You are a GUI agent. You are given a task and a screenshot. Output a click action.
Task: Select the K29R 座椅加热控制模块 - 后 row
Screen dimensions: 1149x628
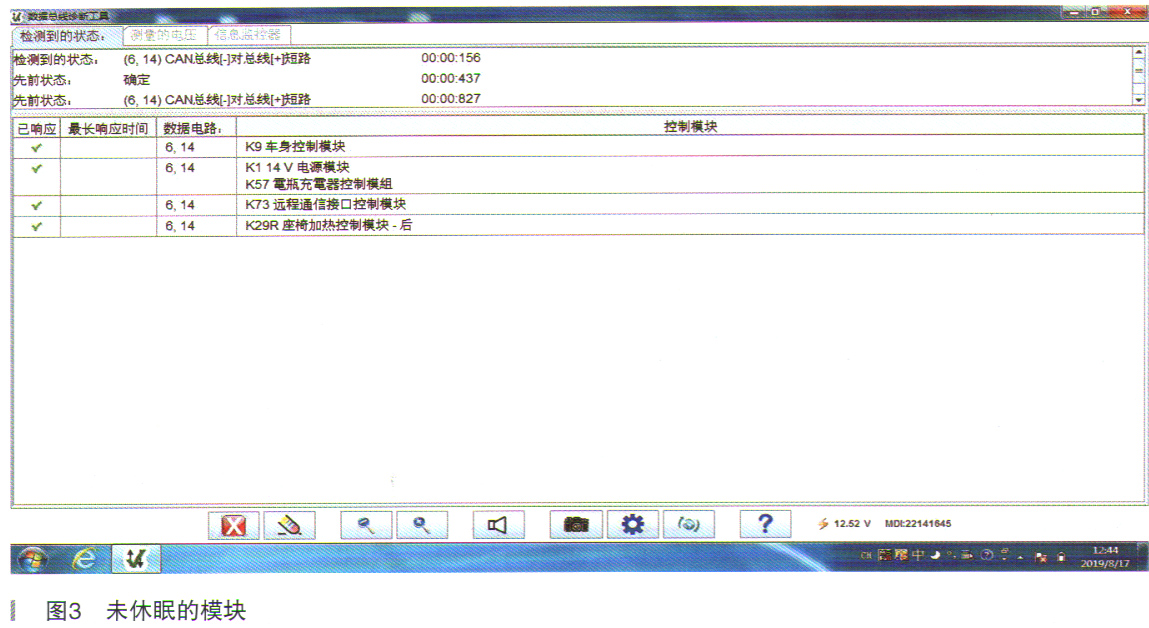tap(578, 226)
